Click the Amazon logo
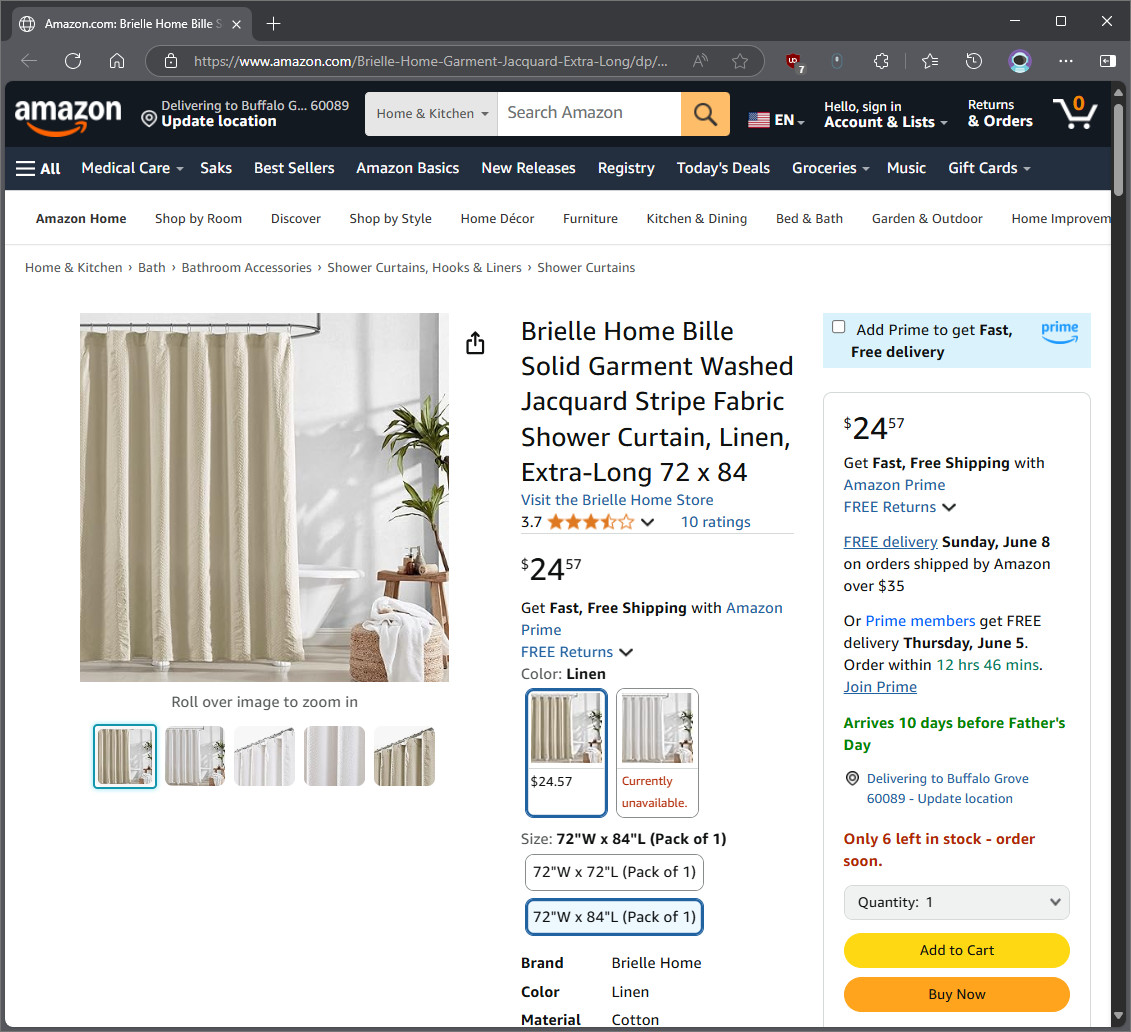The image size is (1131, 1032). point(69,115)
